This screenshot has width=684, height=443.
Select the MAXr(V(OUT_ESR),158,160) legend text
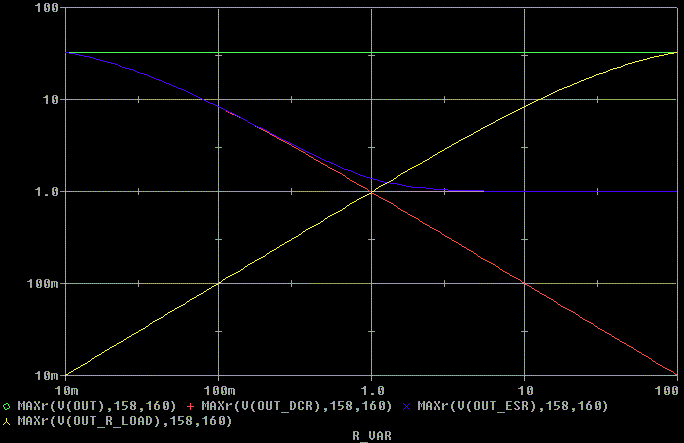(512, 407)
